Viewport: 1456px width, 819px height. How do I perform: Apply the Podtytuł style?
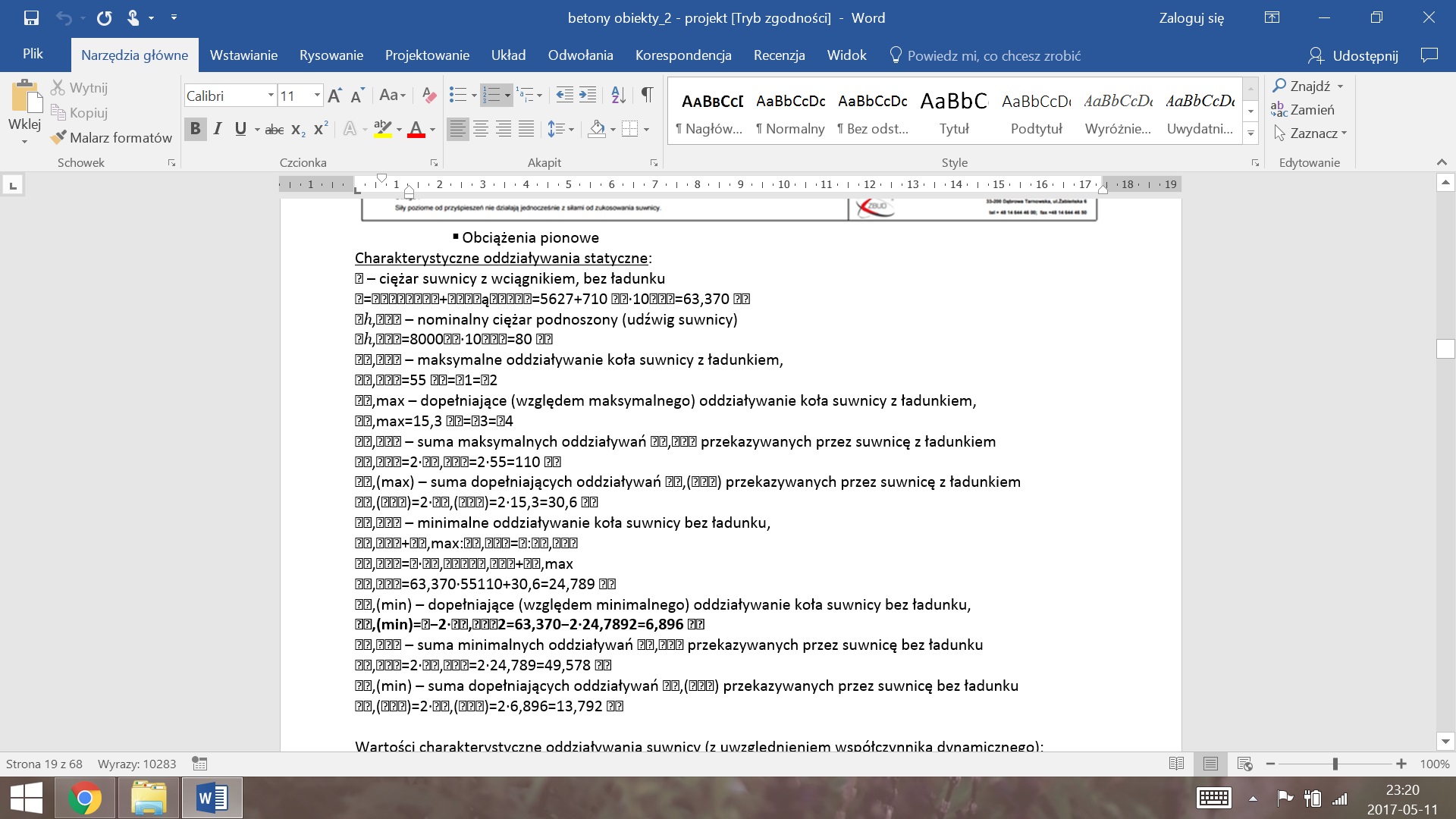click(x=1036, y=114)
